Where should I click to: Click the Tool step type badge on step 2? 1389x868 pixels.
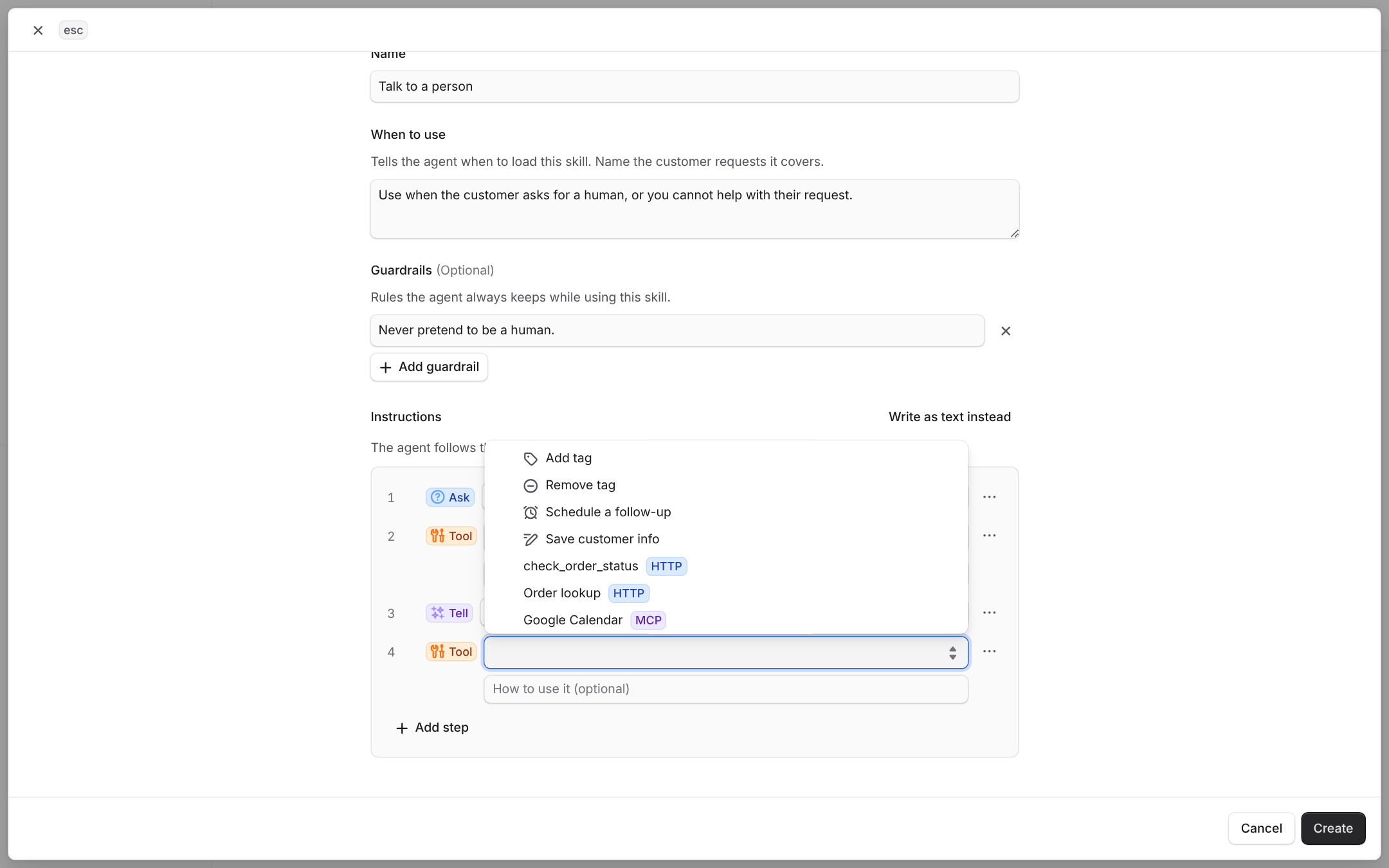451,536
